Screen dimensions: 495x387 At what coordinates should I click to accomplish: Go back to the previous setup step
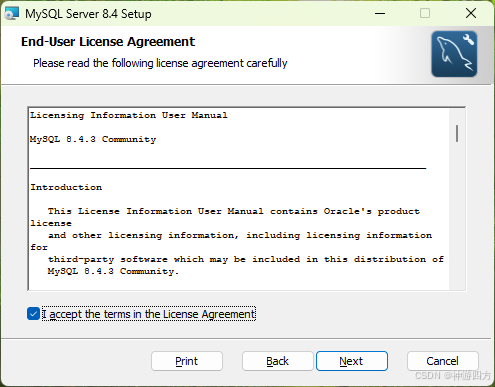click(277, 361)
